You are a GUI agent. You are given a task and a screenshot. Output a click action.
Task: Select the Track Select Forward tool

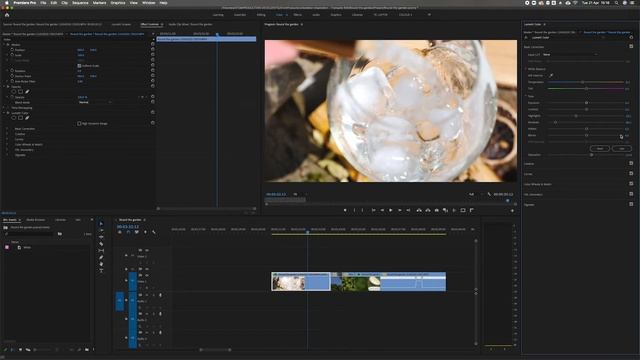click(x=101, y=231)
